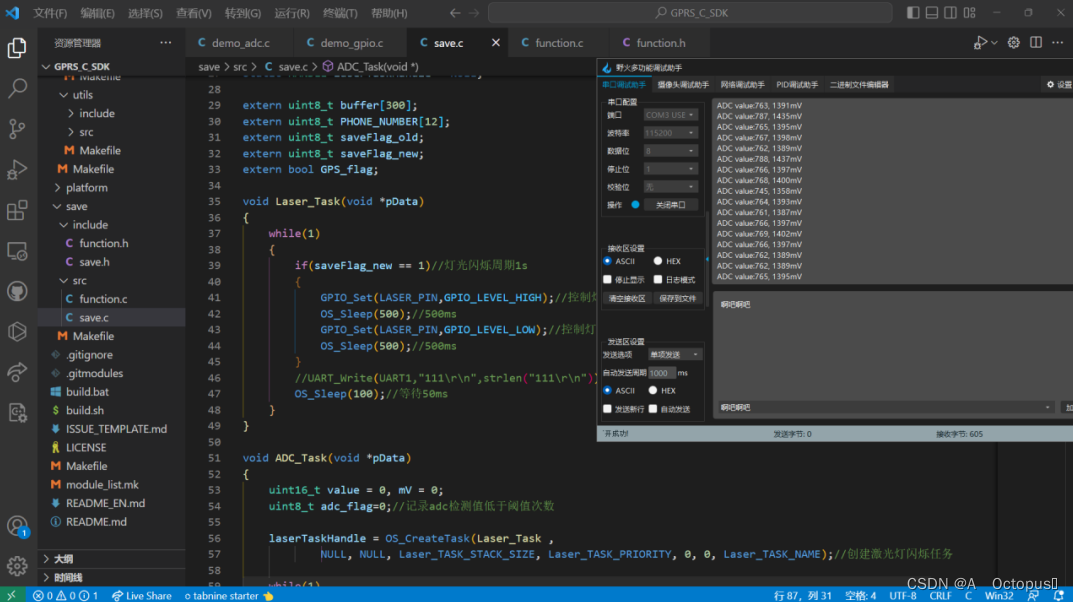1073x602 pixels.
Task: Switch to 网络调试助手 tab in serial tool
Action: (x=742, y=85)
